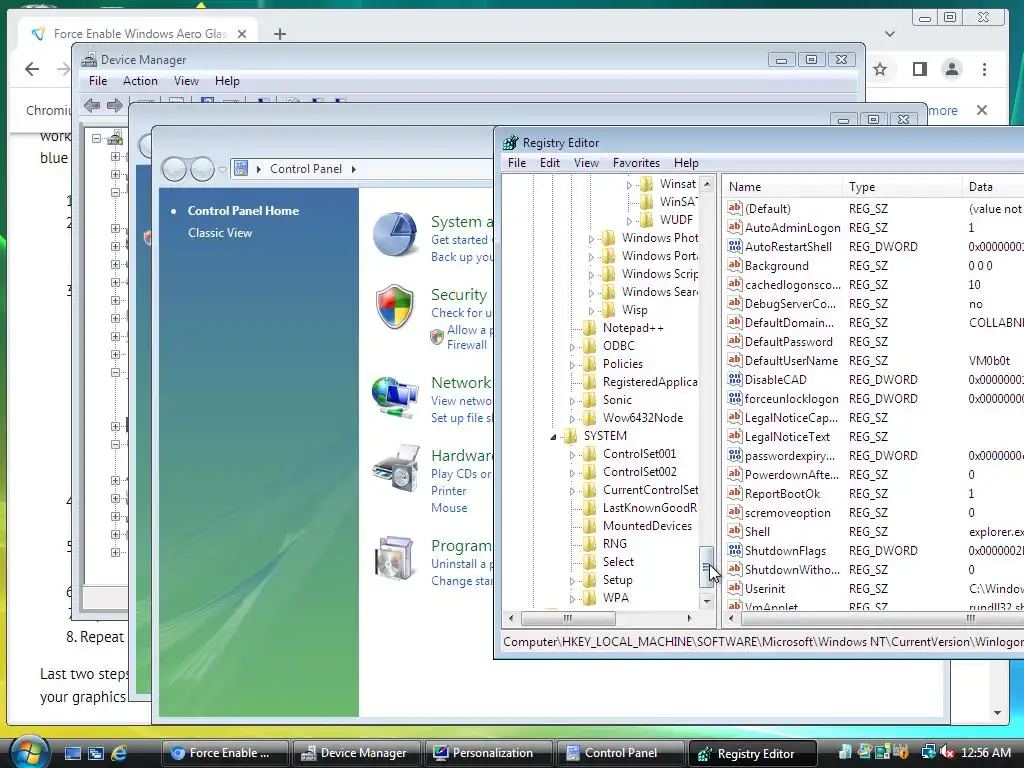Open Registry Editor Edit menu
This screenshot has width=1024, height=768.
[x=550, y=163]
